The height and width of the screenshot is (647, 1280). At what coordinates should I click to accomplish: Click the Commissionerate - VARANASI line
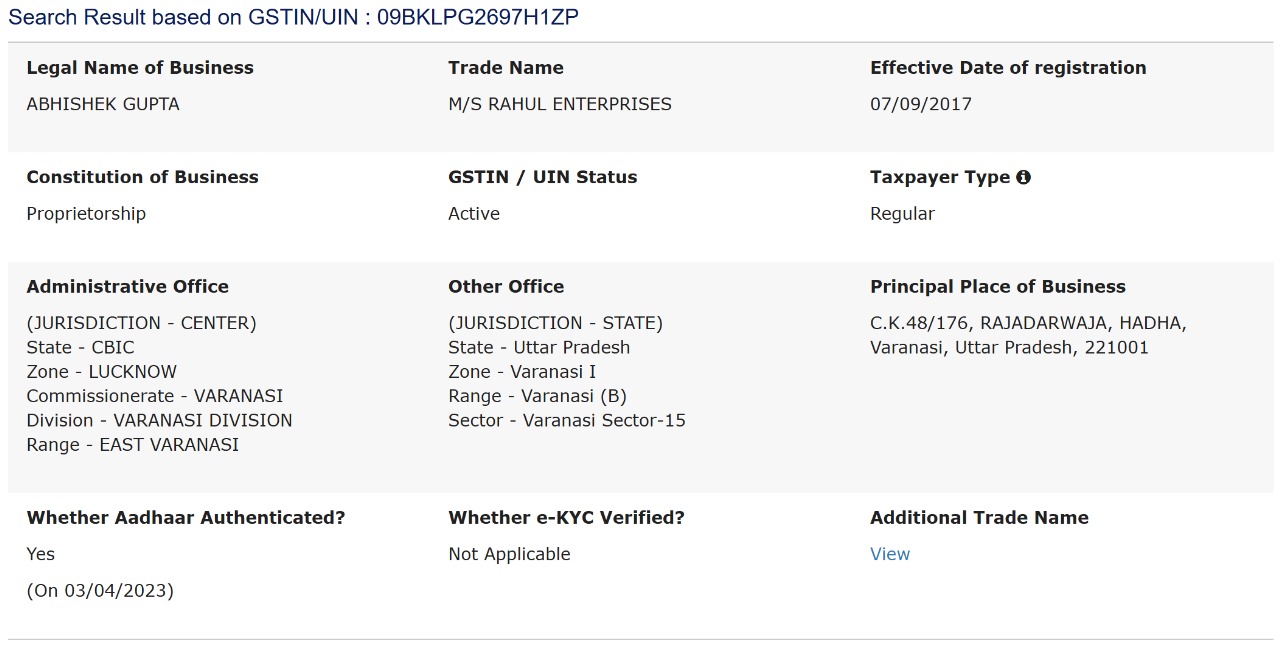coord(155,396)
